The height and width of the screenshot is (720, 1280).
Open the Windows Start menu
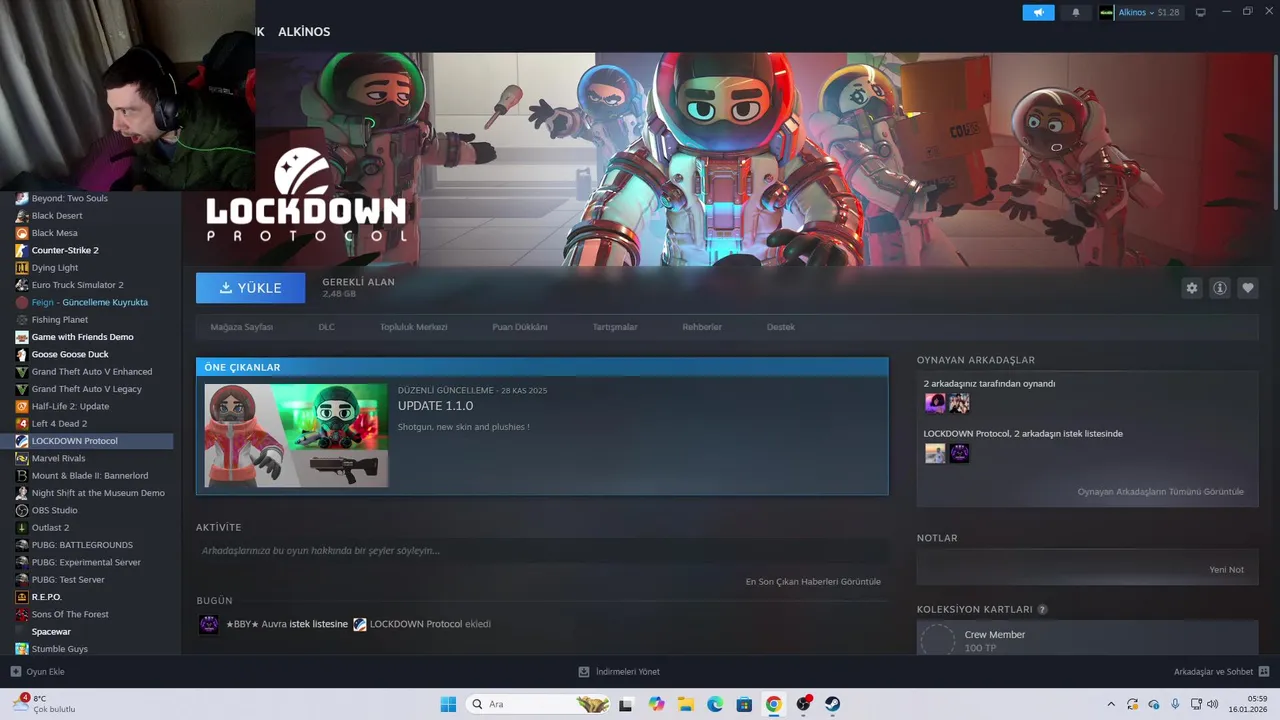[448, 704]
